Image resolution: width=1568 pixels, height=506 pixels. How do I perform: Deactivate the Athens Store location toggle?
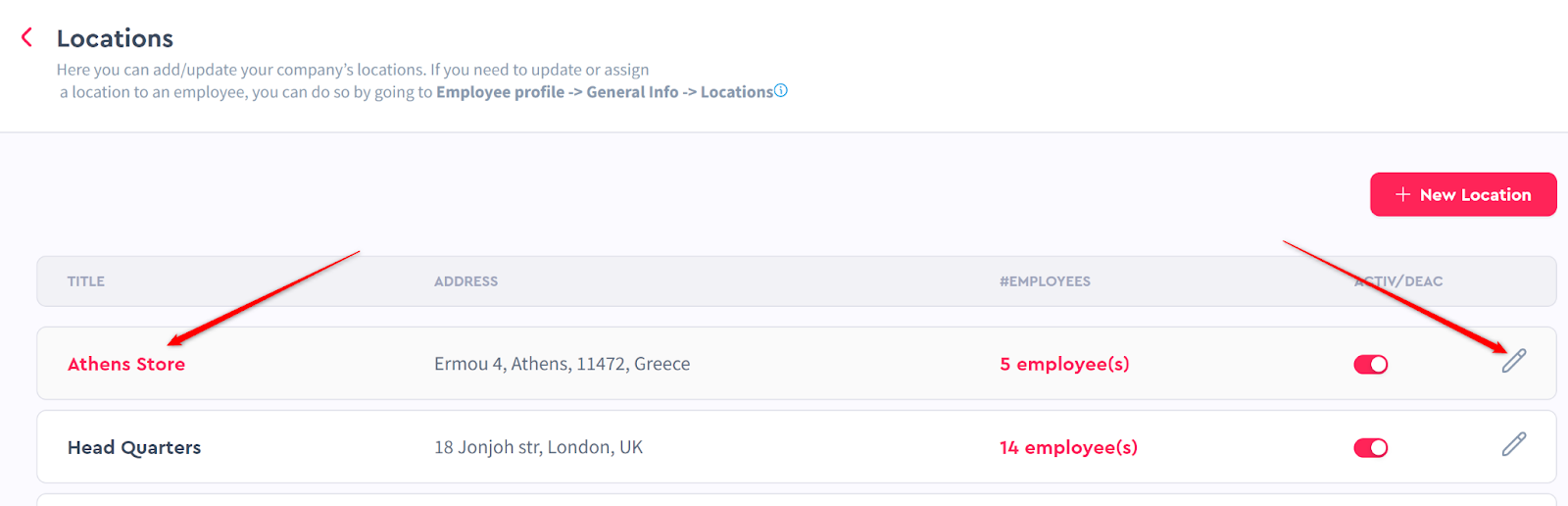coord(1370,365)
